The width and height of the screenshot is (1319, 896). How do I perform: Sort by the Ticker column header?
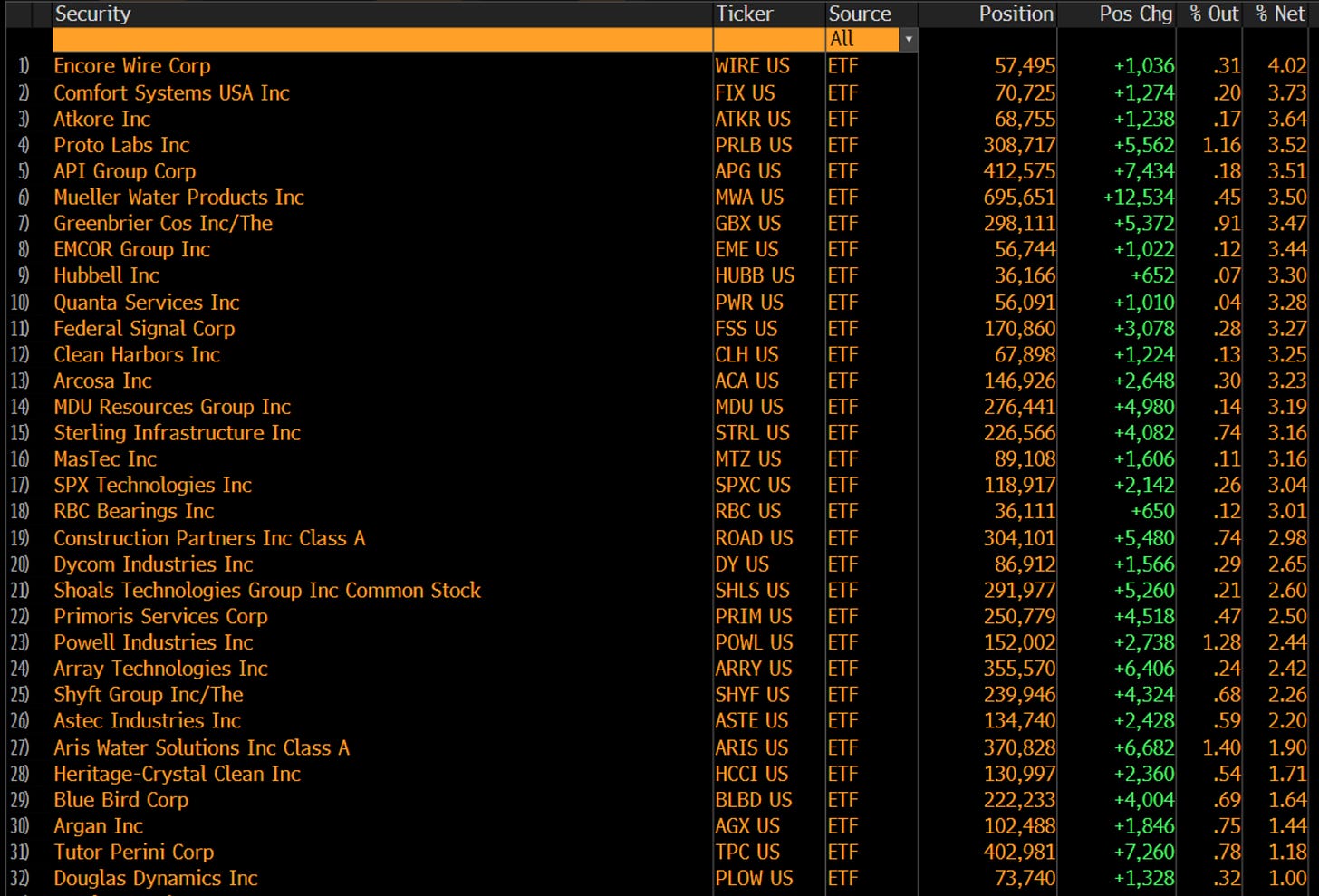coord(745,14)
